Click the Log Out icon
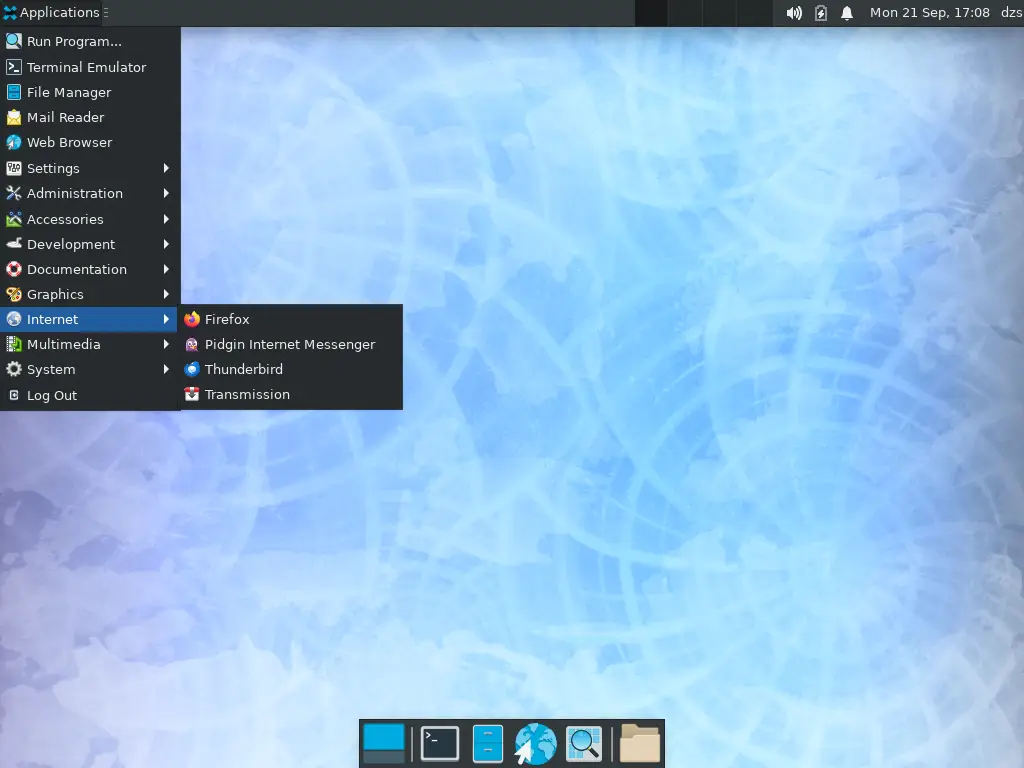This screenshot has height=768, width=1024. coord(14,396)
